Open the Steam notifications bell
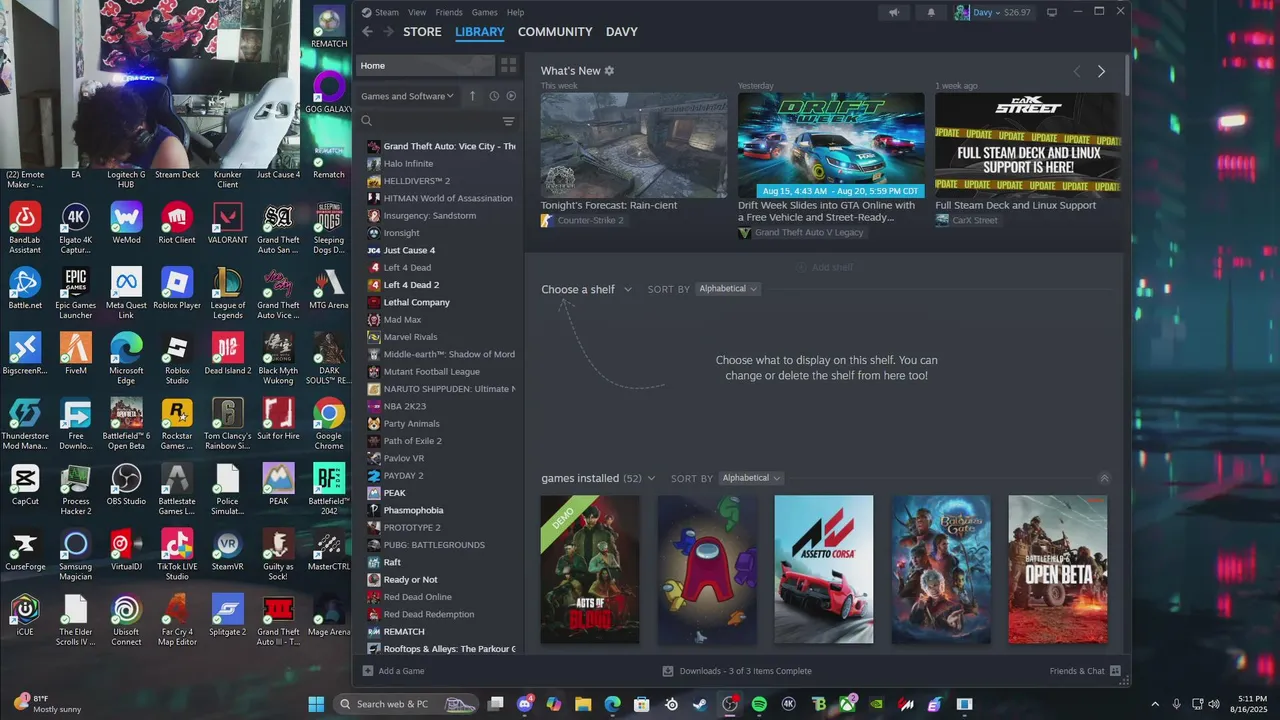The width and height of the screenshot is (1280, 720). (931, 12)
